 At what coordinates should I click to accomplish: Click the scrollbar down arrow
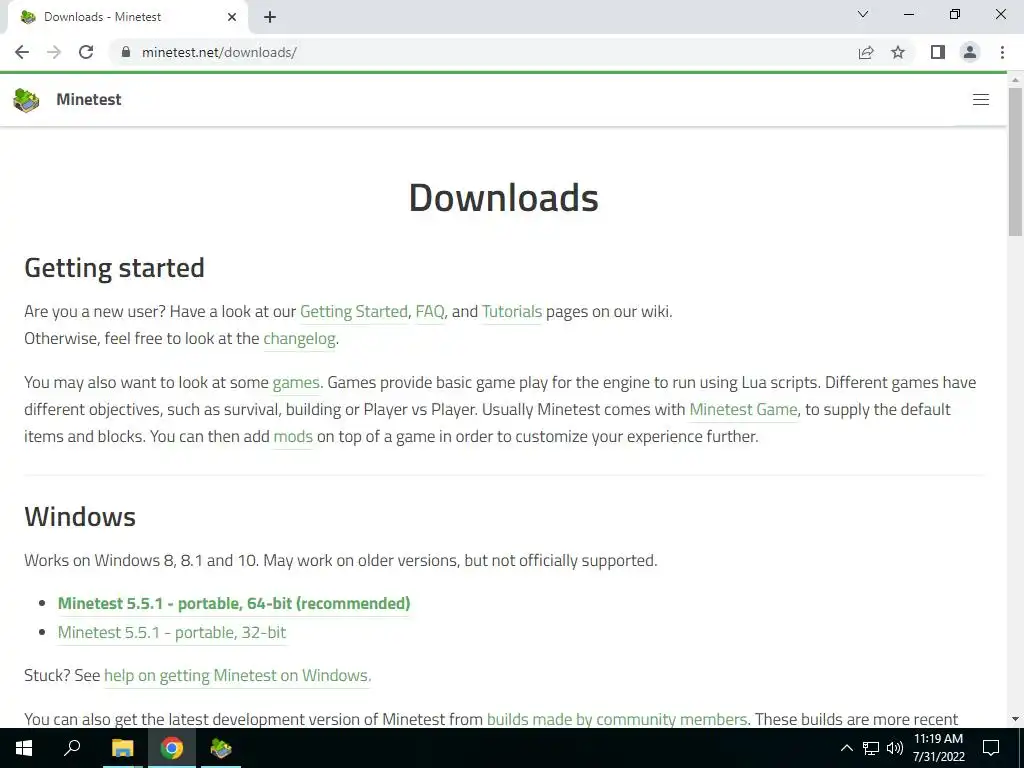[1016, 719]
